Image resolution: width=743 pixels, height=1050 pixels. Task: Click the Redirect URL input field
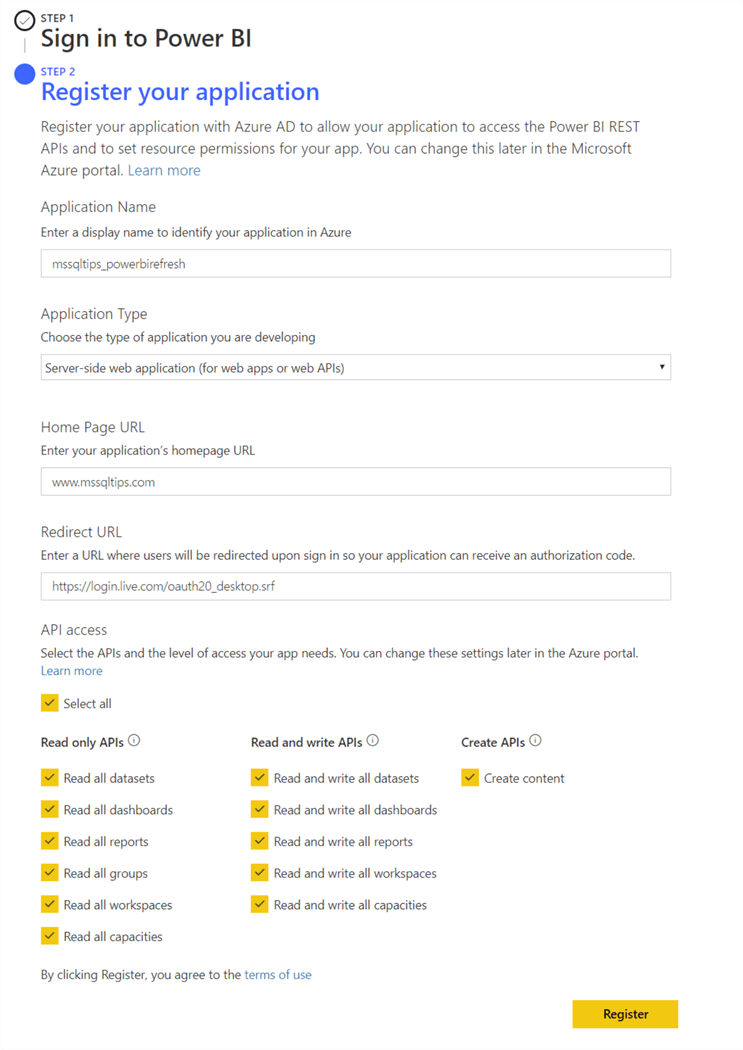click(355, 586)
